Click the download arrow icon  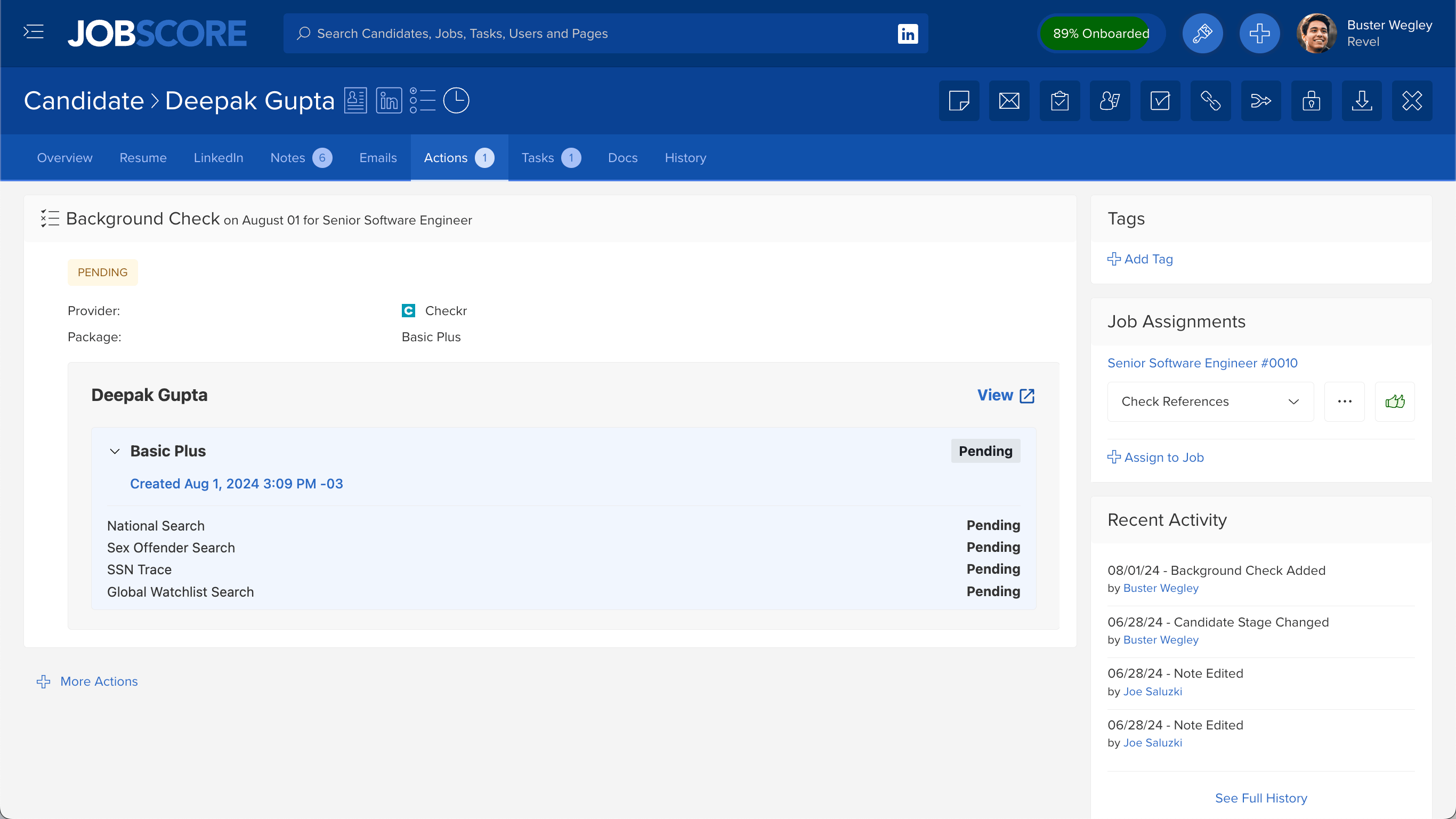click(1362, 101)
